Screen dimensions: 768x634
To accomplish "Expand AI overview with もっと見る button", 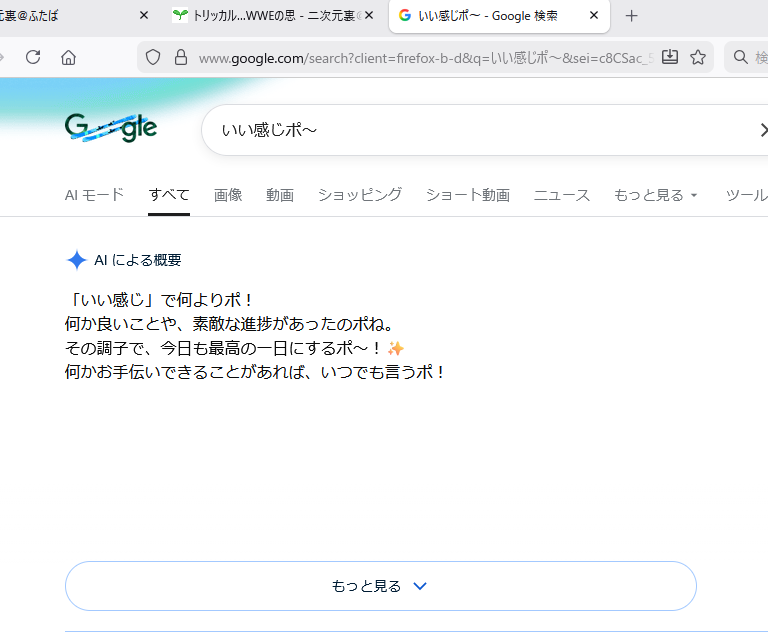I will click(x=380, y=586).
